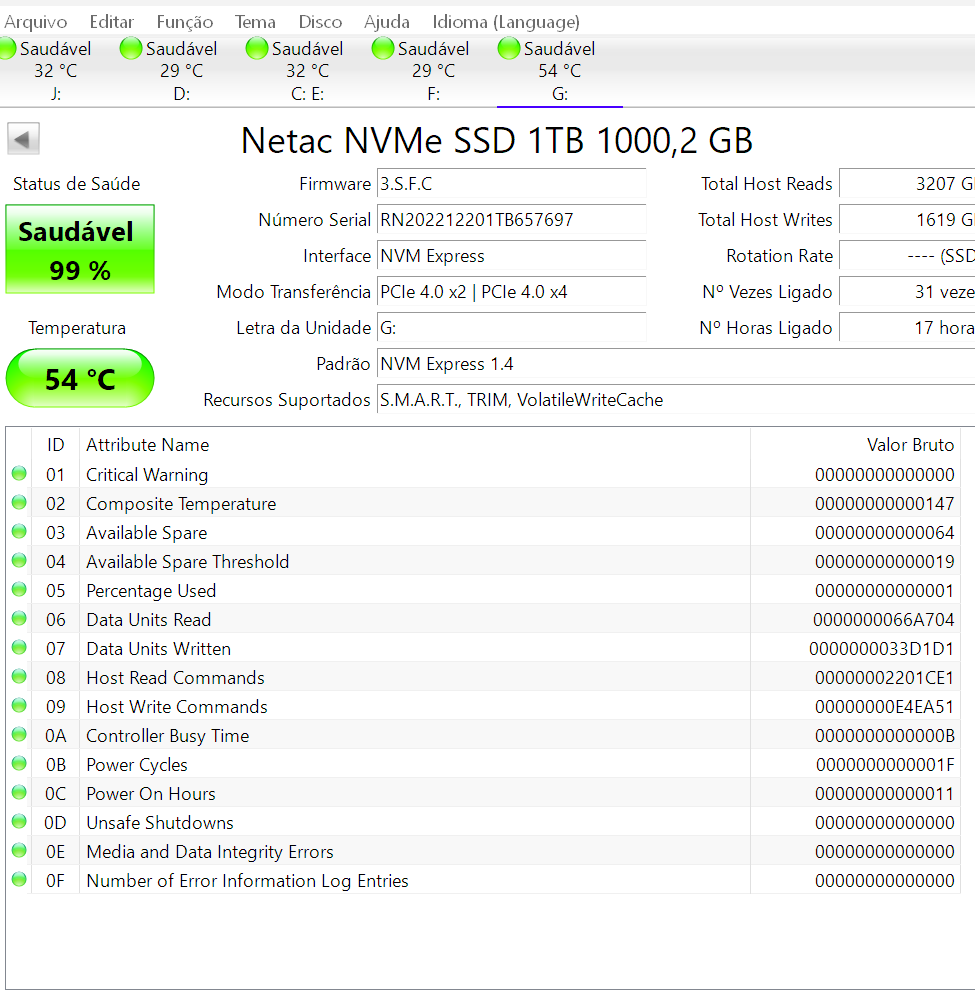975x991 pixels.
Task: Click the Letra da Unidade field
Action: pos(511,328)
